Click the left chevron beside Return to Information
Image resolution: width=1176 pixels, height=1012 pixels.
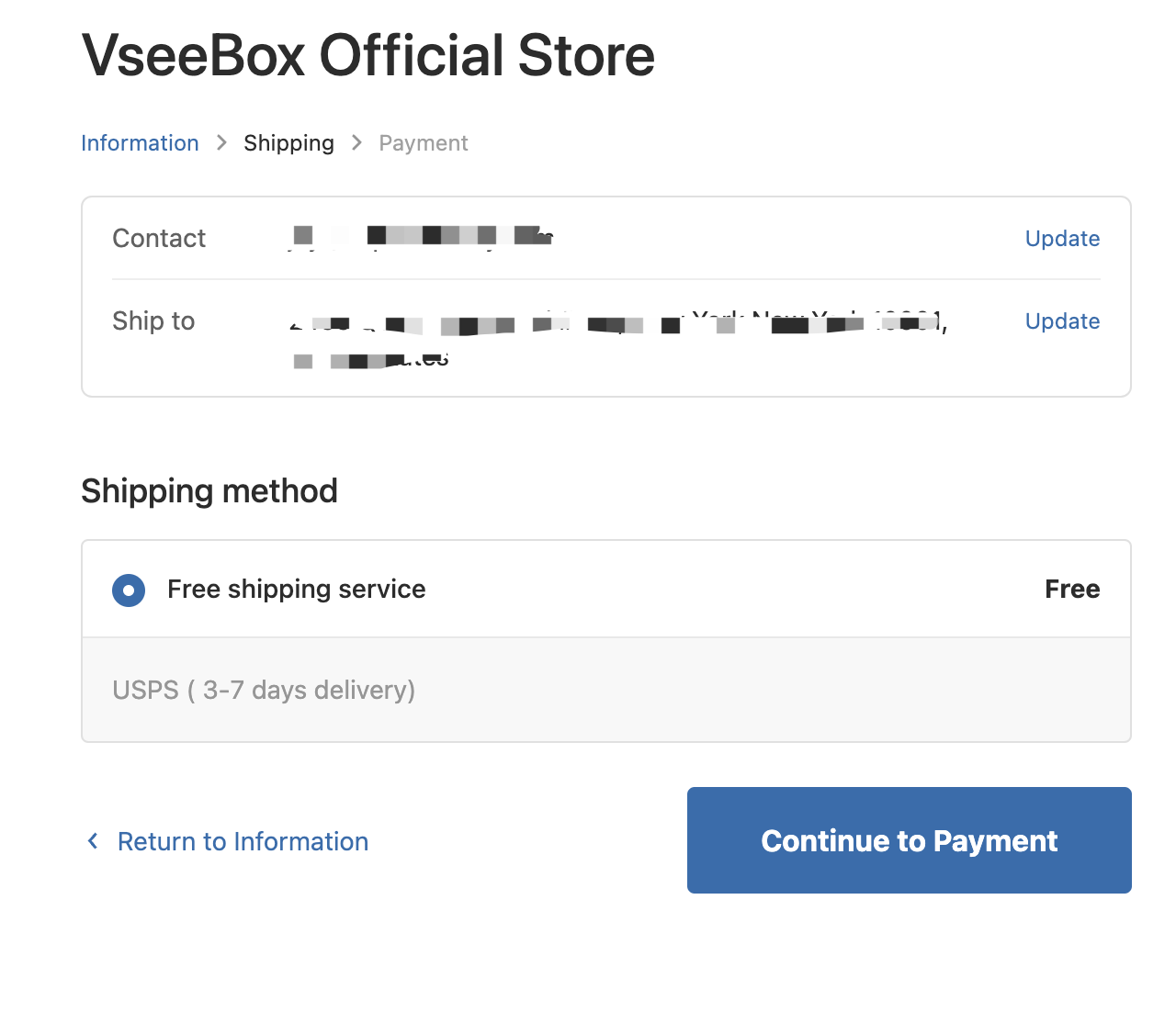(93, 841)
